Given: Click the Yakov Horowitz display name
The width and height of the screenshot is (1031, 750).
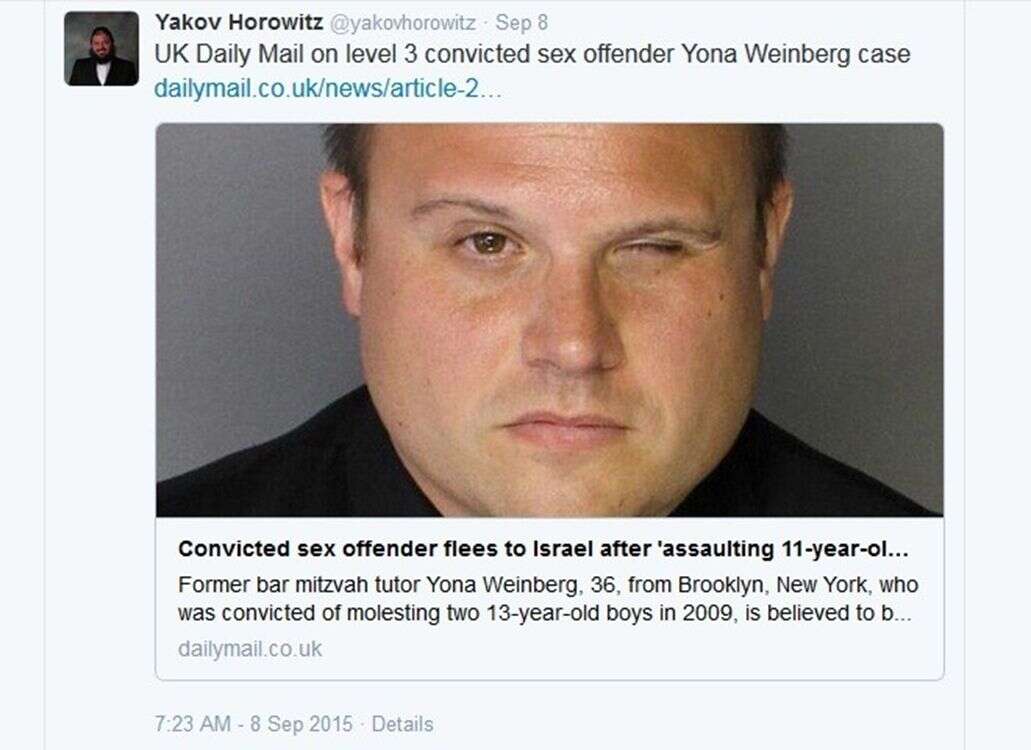Looking at the screenshot, I should point(239,22).
